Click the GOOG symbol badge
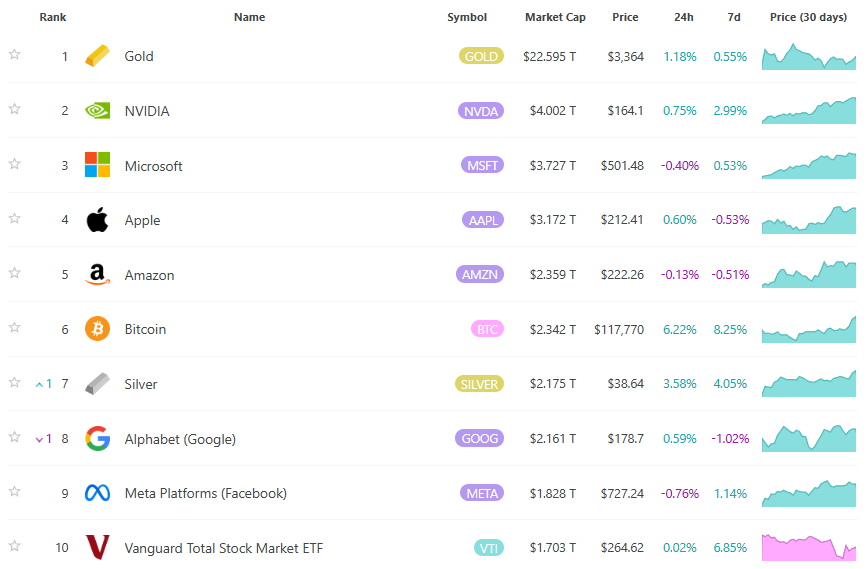 tap(479, 439)
